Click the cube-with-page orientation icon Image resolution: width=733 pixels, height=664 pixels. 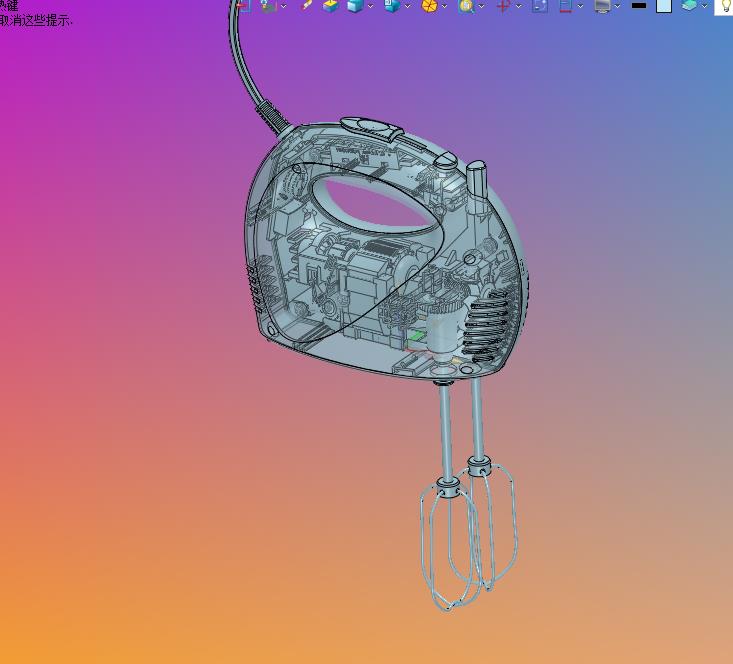point(392,6)
